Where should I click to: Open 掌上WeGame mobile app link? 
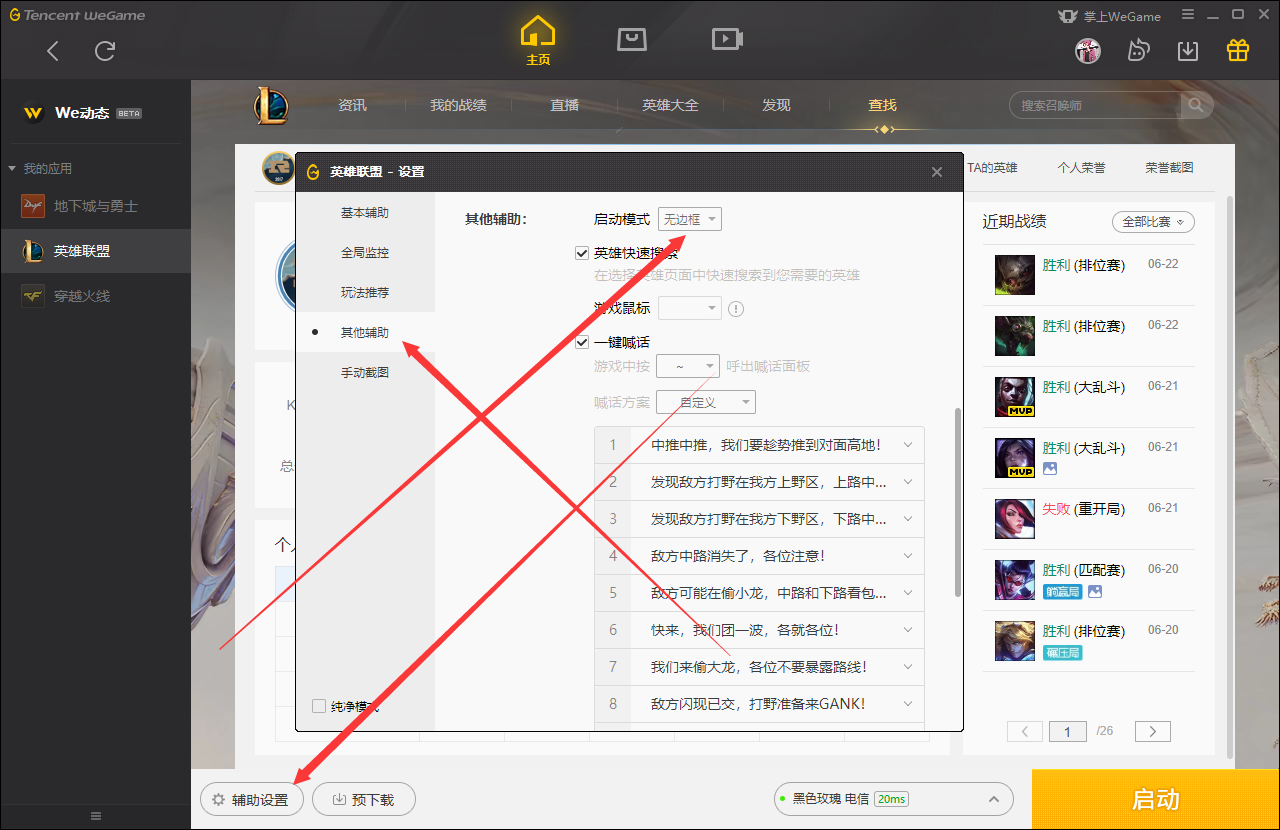point(1108,16)
